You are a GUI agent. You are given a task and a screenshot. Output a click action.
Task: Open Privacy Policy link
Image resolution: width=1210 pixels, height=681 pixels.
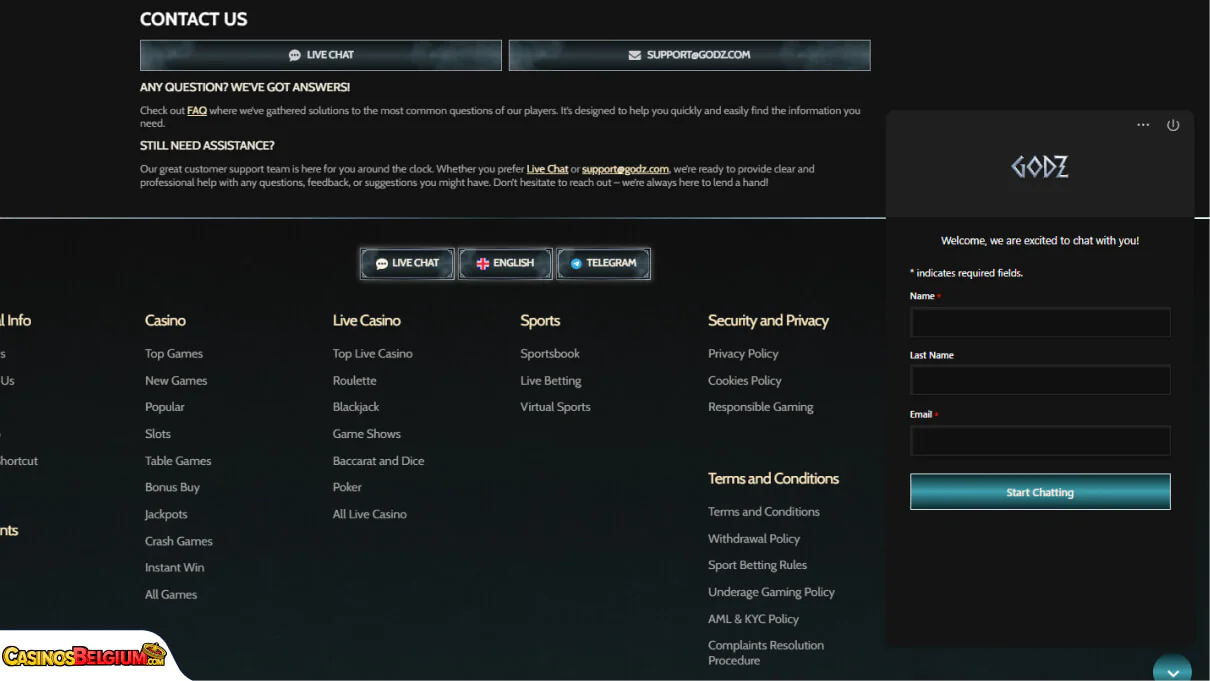[x=743, y=354]
